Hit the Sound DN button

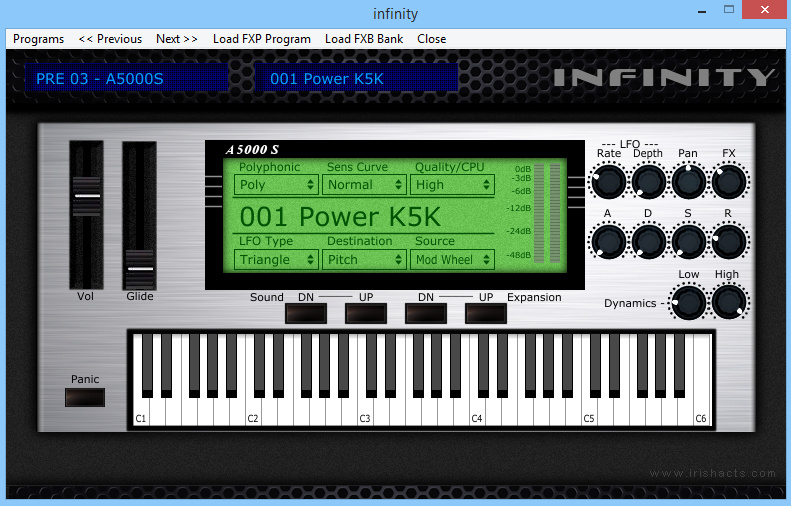306,313
